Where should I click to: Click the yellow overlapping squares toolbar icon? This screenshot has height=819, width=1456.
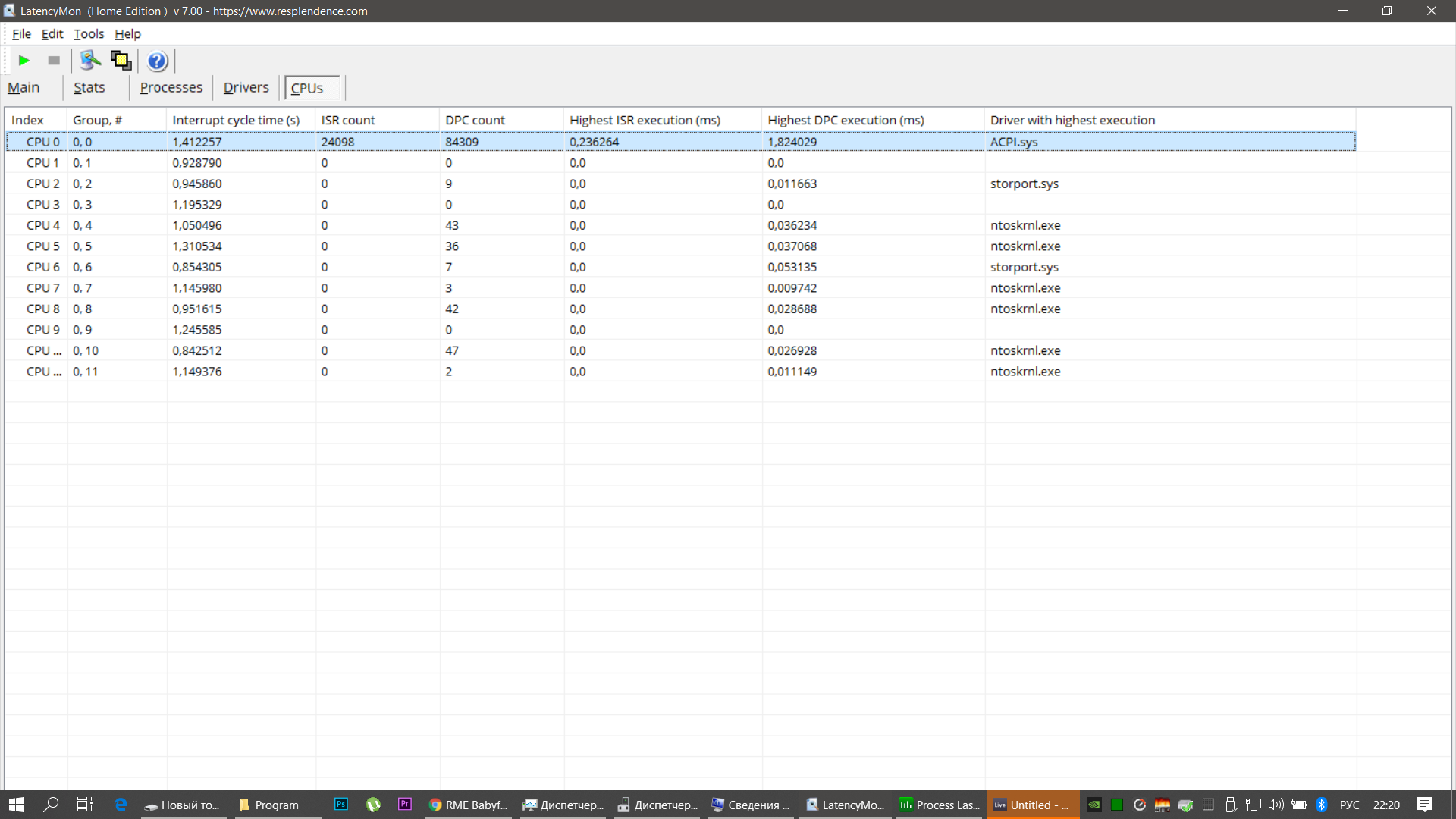[121, 61]
